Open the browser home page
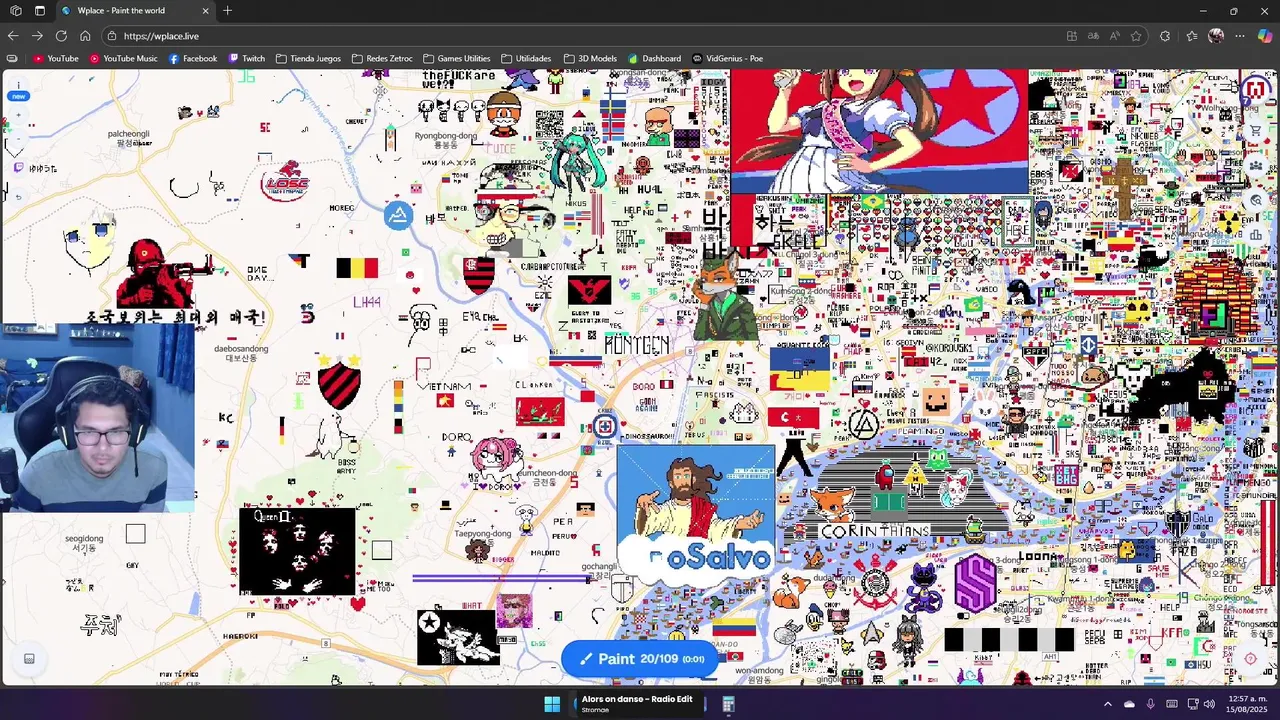Viewport: 1280px width, 720px height. tap(85, 36)
